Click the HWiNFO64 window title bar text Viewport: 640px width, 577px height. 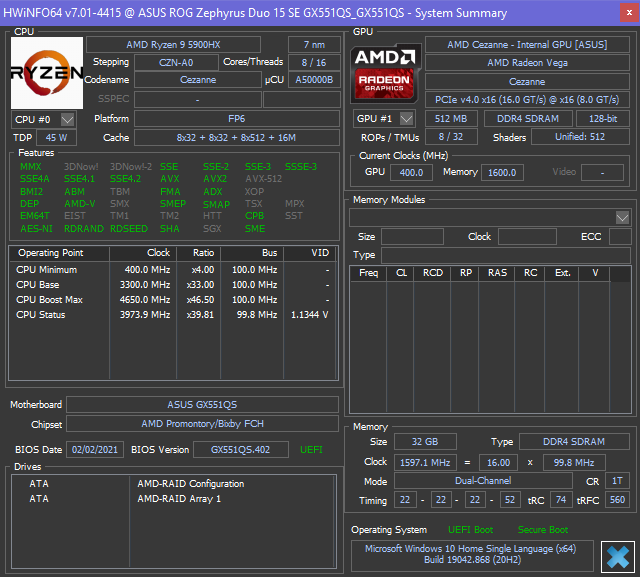pyautogui.click(x=255, y=13)
